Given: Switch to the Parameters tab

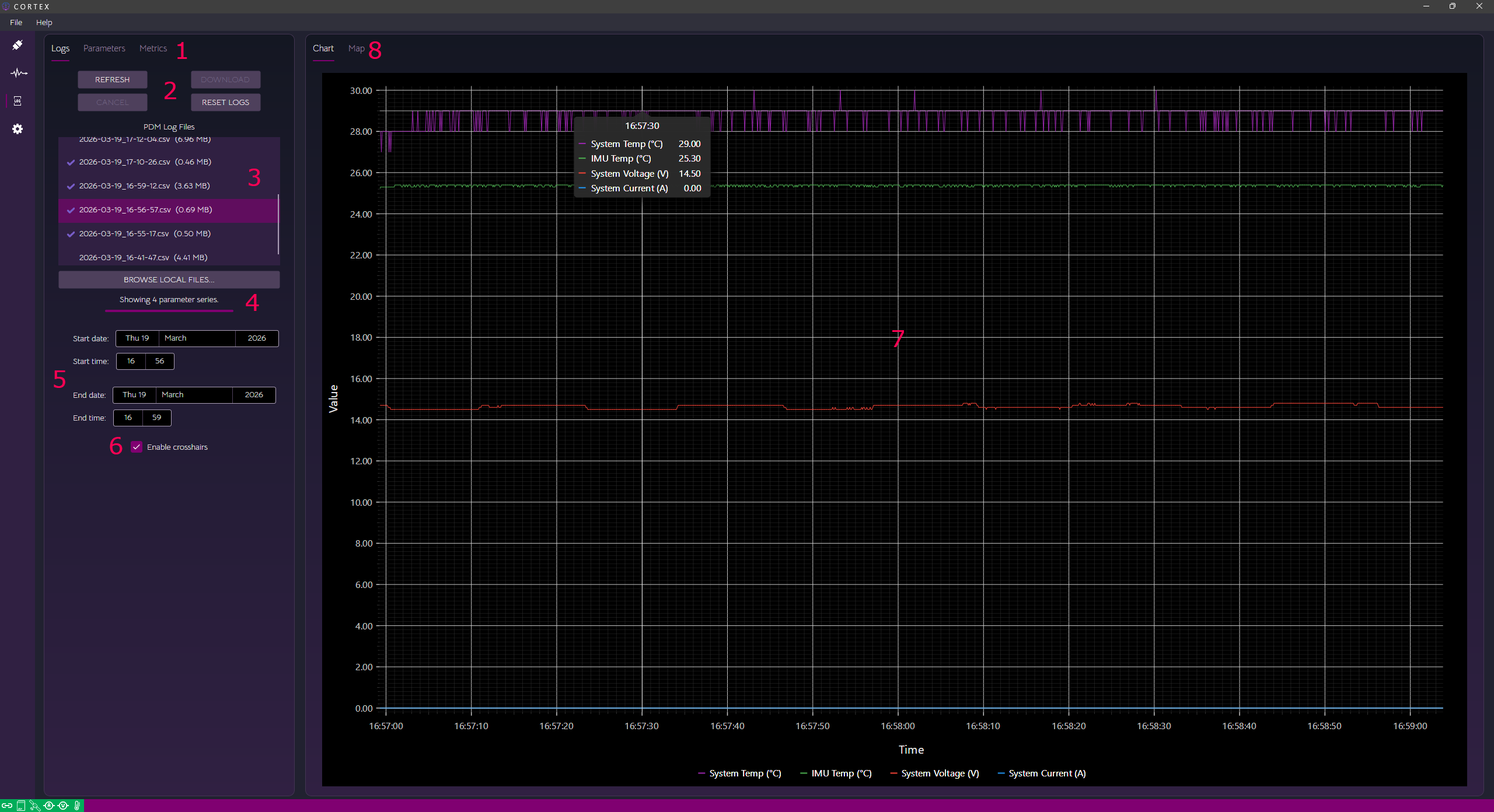Looking at the screenshot, I should (x=104, y=48).
